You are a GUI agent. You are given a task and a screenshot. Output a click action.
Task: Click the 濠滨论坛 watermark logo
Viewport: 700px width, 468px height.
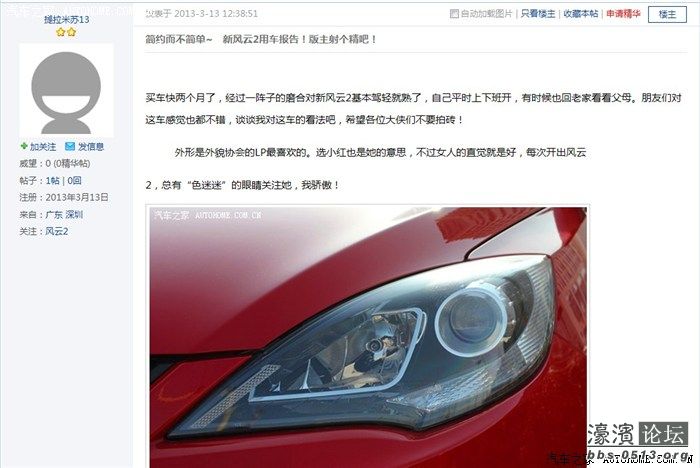pos(637,439)
